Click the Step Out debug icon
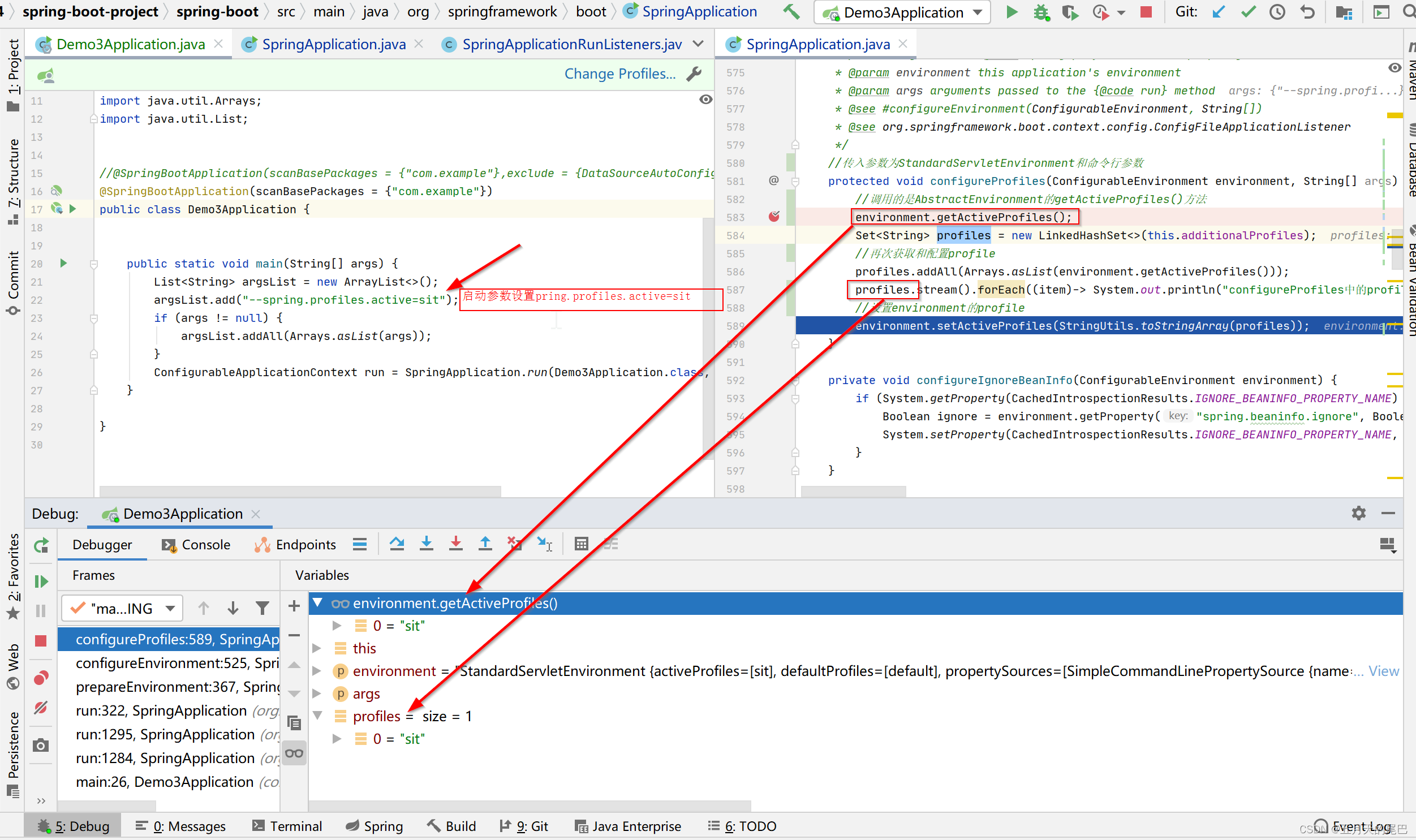This screenshot has width=1416, height=840. (x=485, y=544)
